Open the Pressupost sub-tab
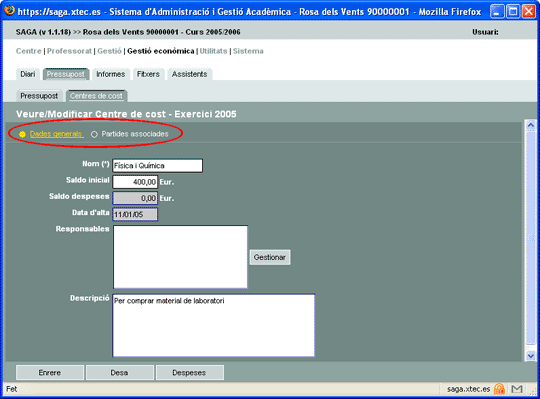Screen dimensions: 540x399 39,96
